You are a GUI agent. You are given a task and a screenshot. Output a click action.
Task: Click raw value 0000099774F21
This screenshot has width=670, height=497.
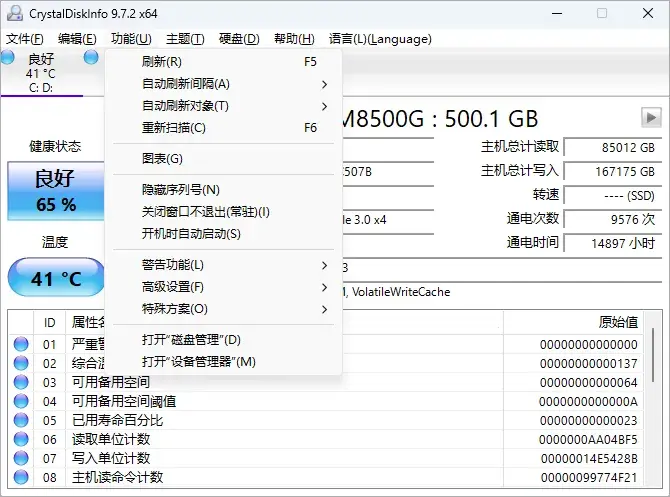(x=589, y=478)
